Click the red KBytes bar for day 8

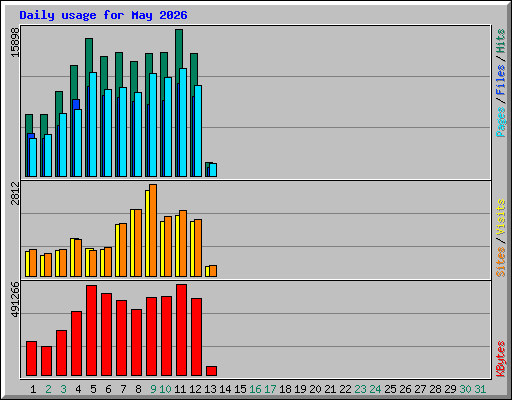tap(136, 343)
